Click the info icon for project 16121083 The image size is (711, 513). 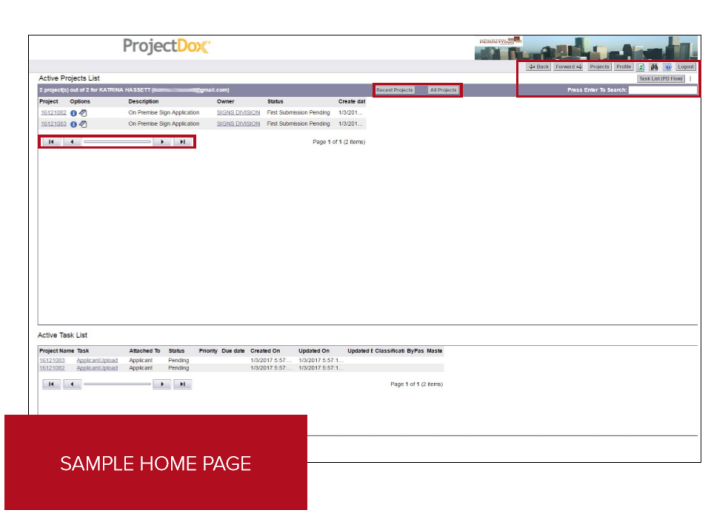73,125
